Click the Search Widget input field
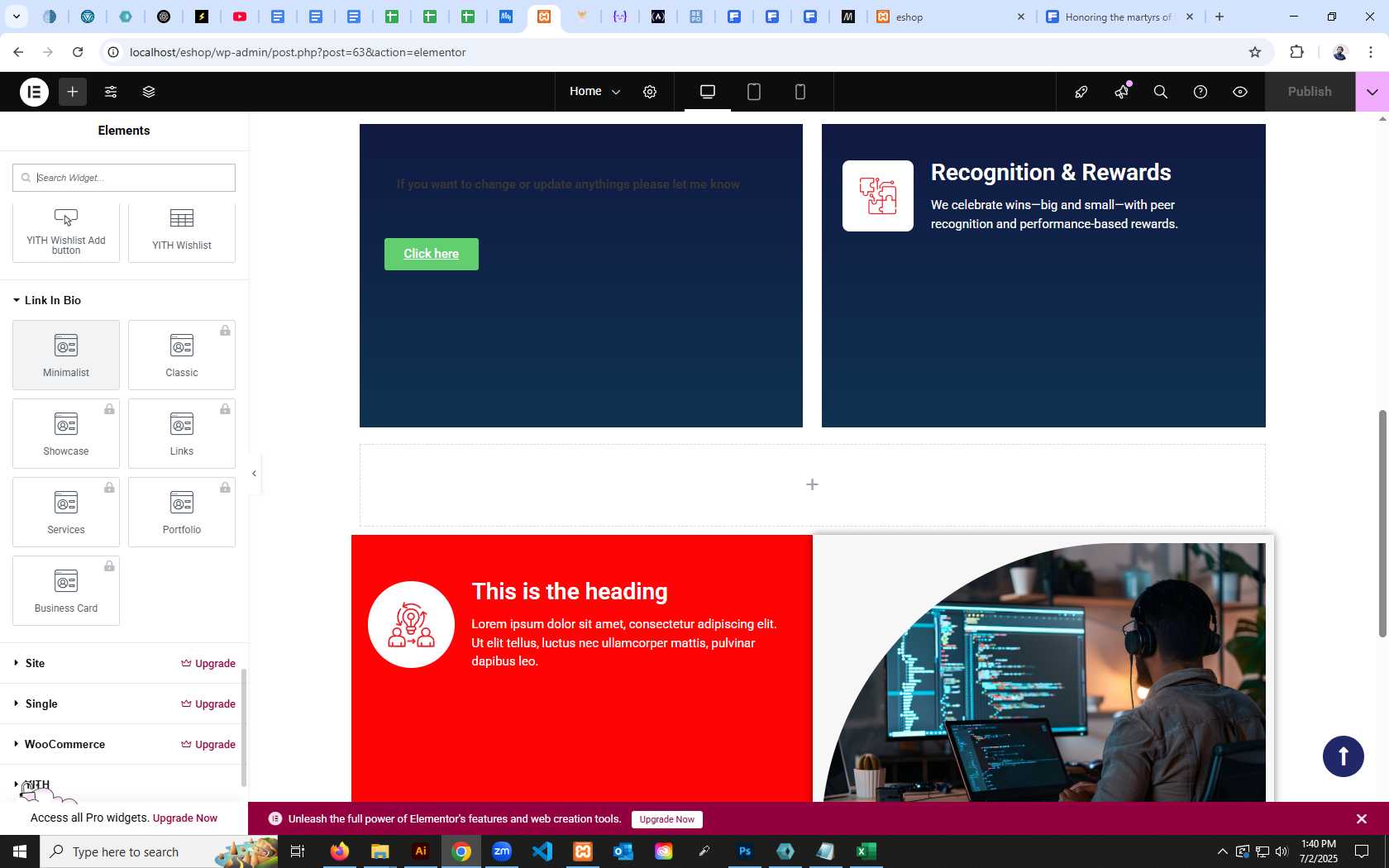 click(124, 178)
